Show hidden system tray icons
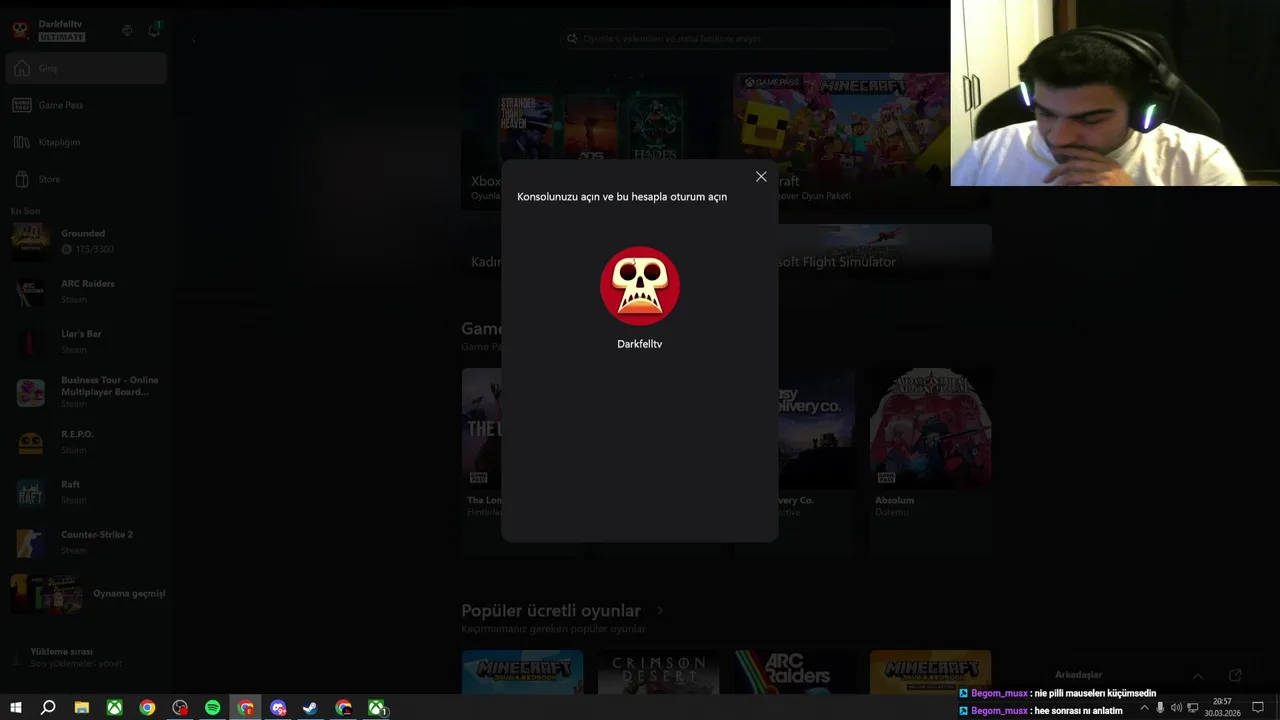Image resolution: width=1280 pixels, height=720 pixels. (1144, 708)
